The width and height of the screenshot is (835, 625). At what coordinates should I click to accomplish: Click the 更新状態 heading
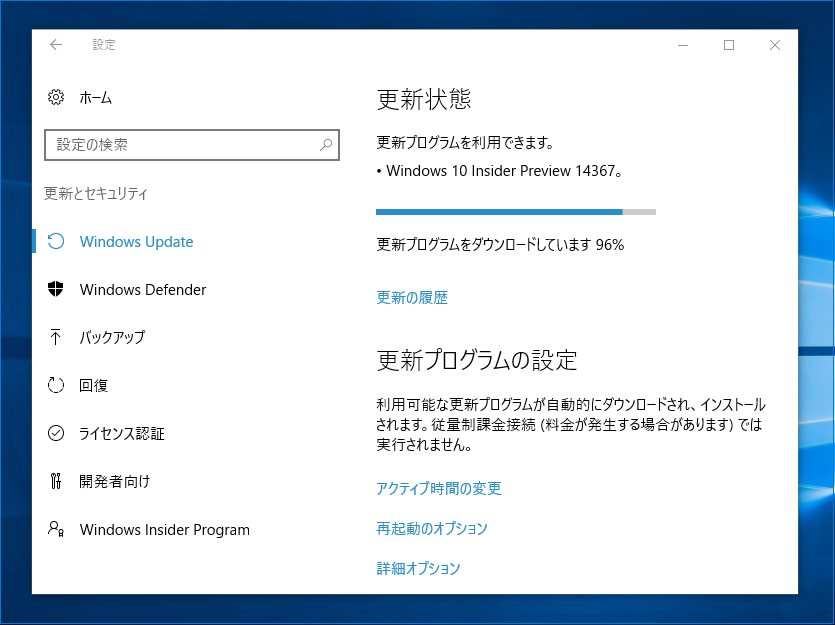424,100
